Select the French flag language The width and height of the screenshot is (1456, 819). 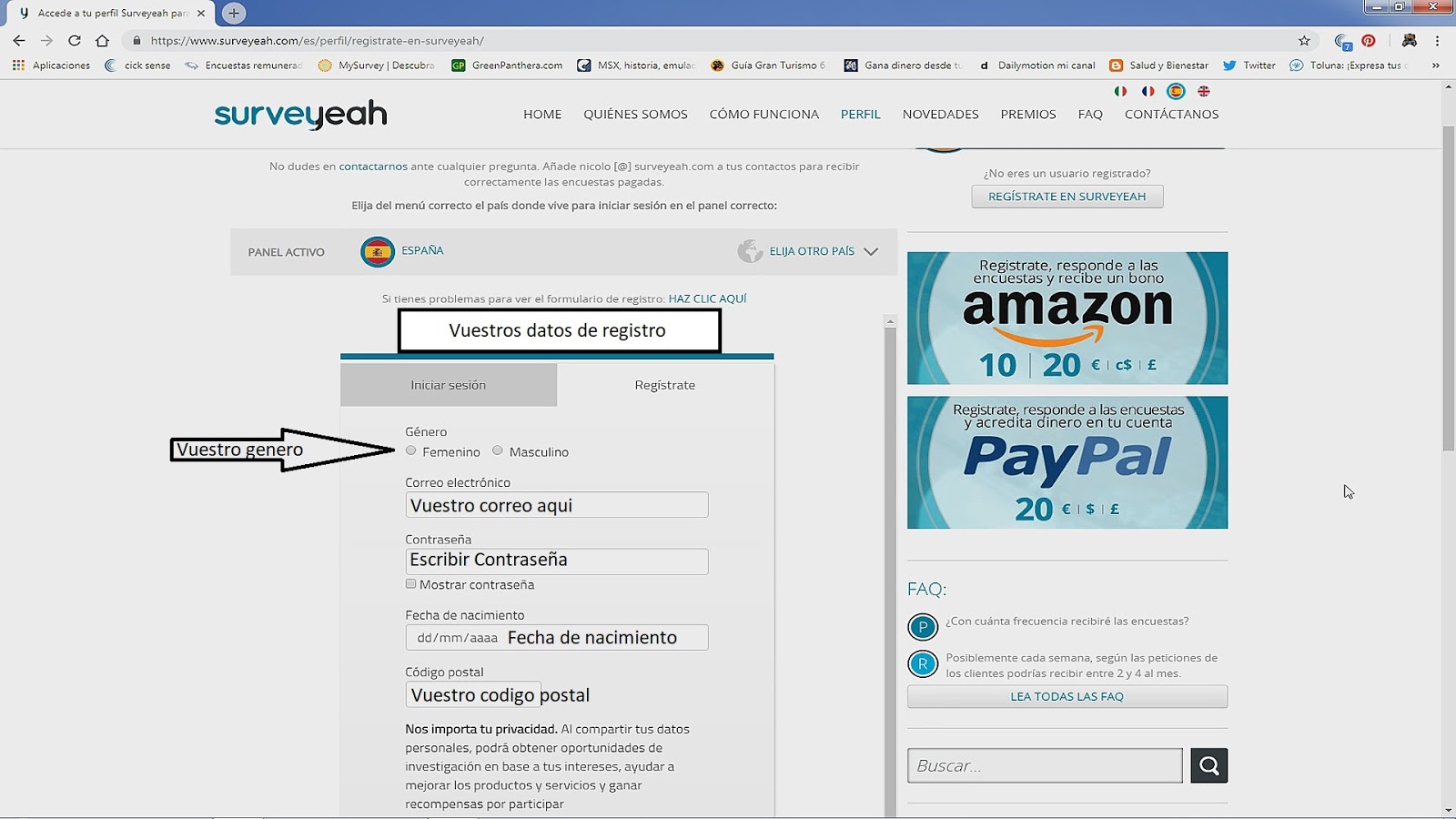(x=1148, y=91)
